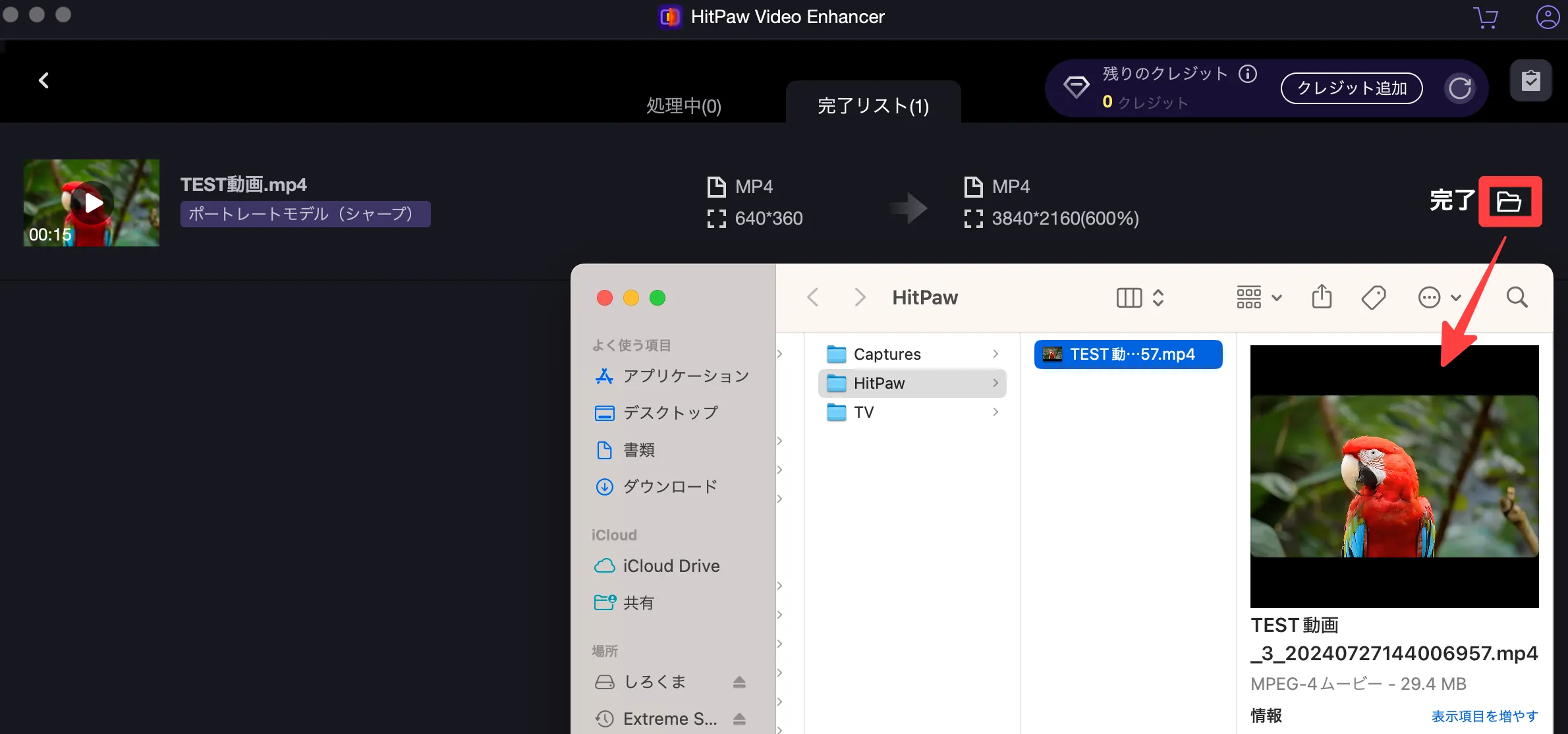Switch to the 完了リスト(1) tab
The height and width of the screenshot is (734, 1568).
point(873,105)
